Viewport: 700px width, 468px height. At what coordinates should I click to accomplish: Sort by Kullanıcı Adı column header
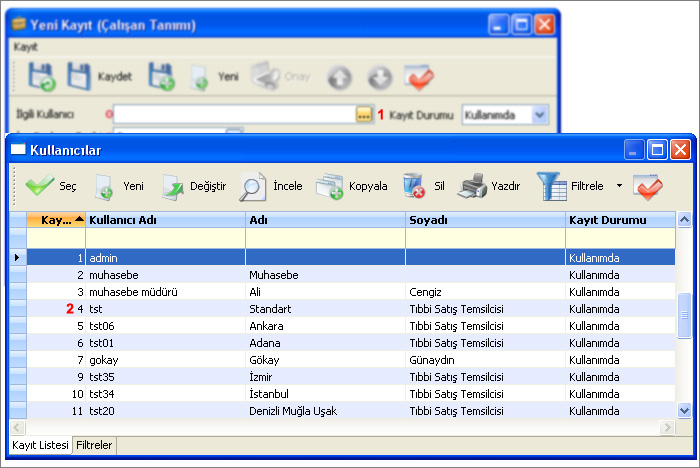click(x=165, y=220)
